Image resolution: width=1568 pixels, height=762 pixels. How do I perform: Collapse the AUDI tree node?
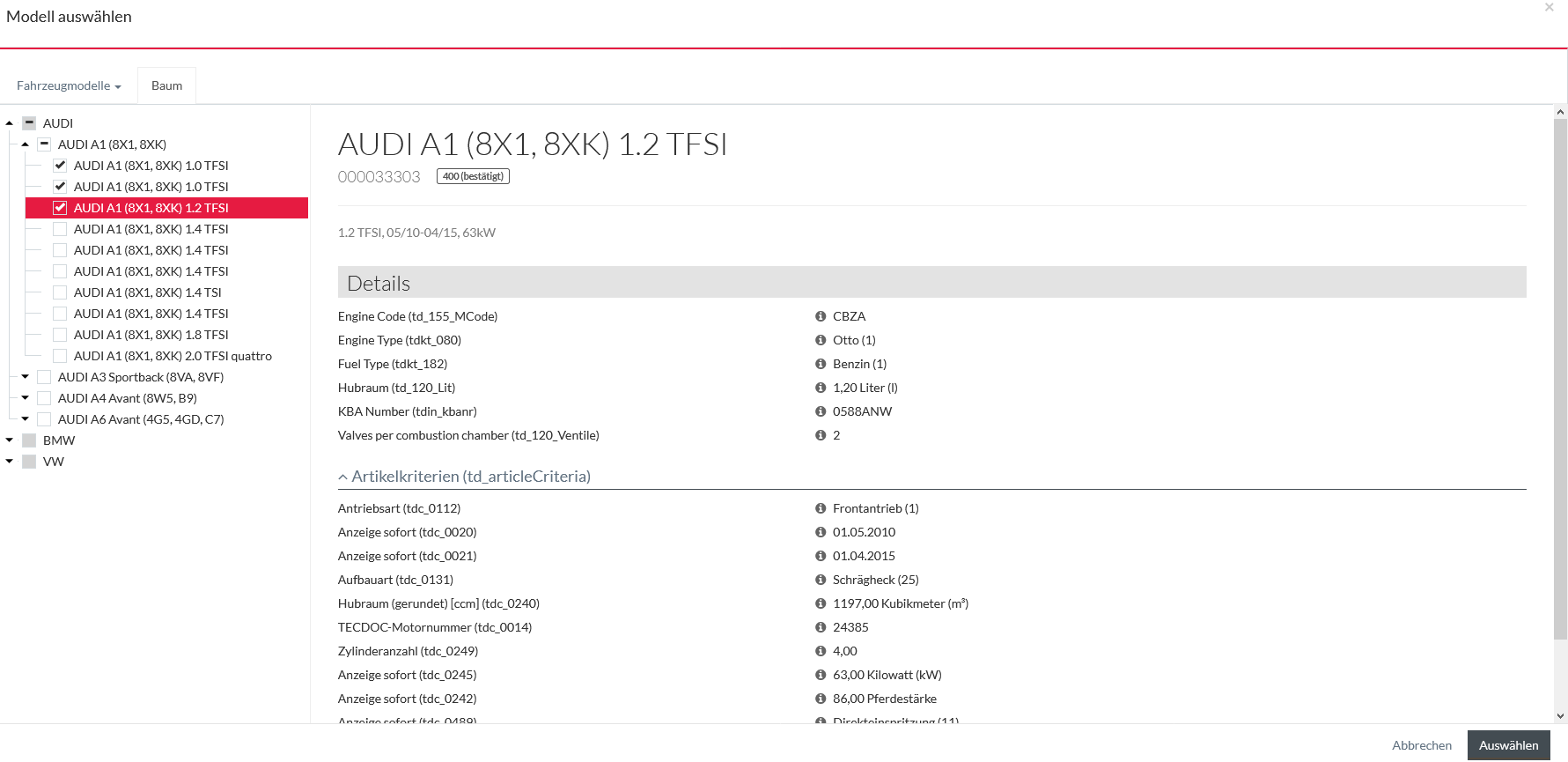(10, 123)
